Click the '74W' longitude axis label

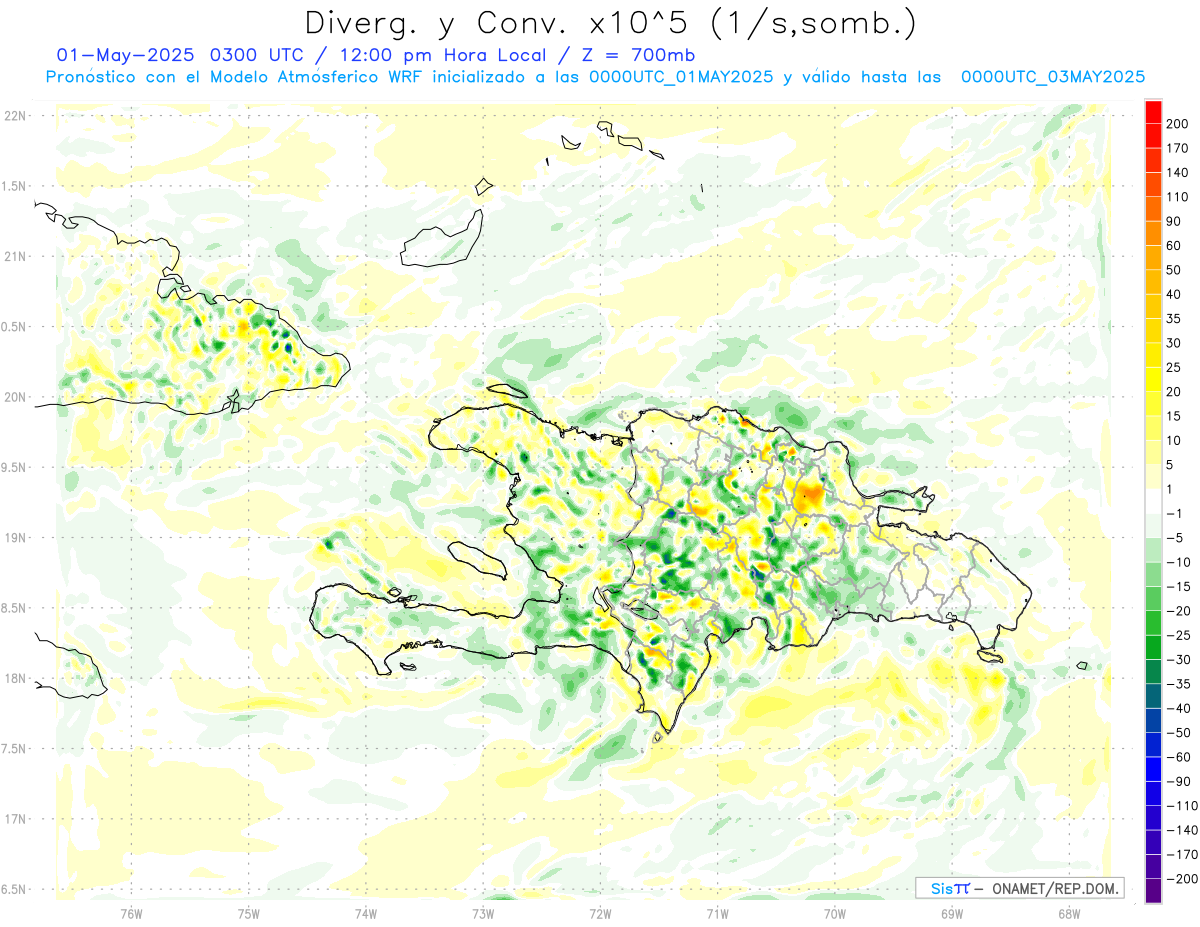point(366,912)
